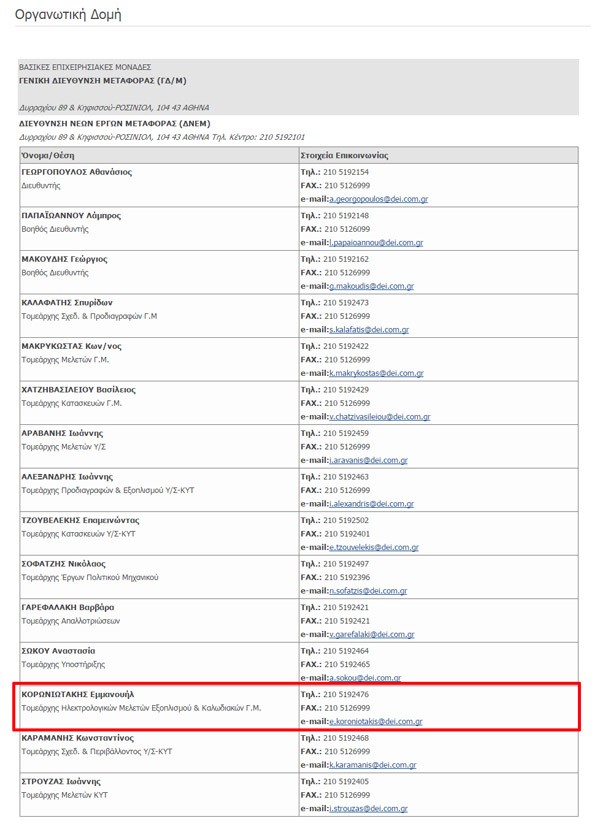This screenshot has width=600, height=821.
Task: Click fax number 210 5192396
Action: tap(347, 577)
